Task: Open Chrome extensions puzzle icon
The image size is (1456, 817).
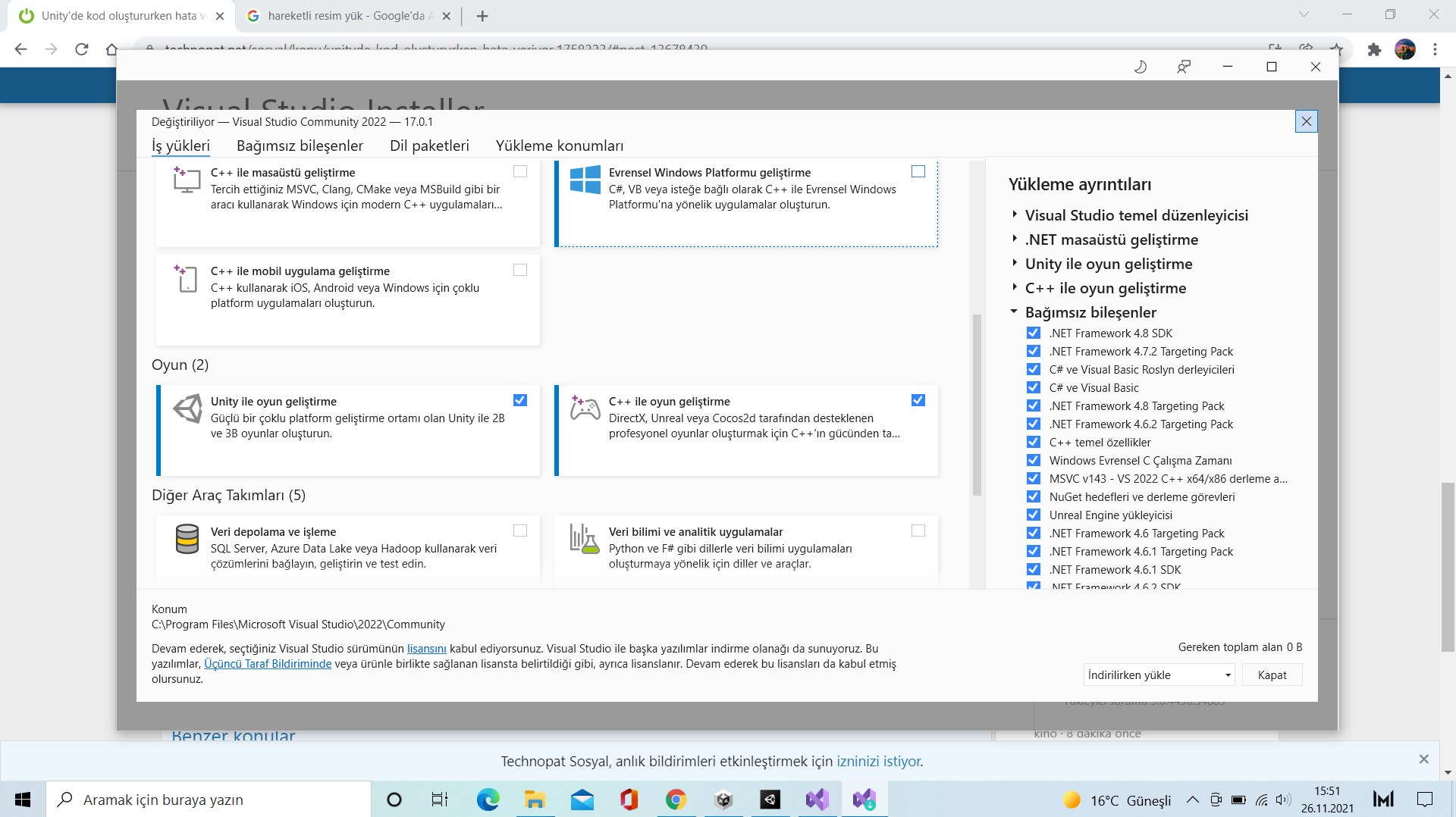Action: pos(1374,49)
